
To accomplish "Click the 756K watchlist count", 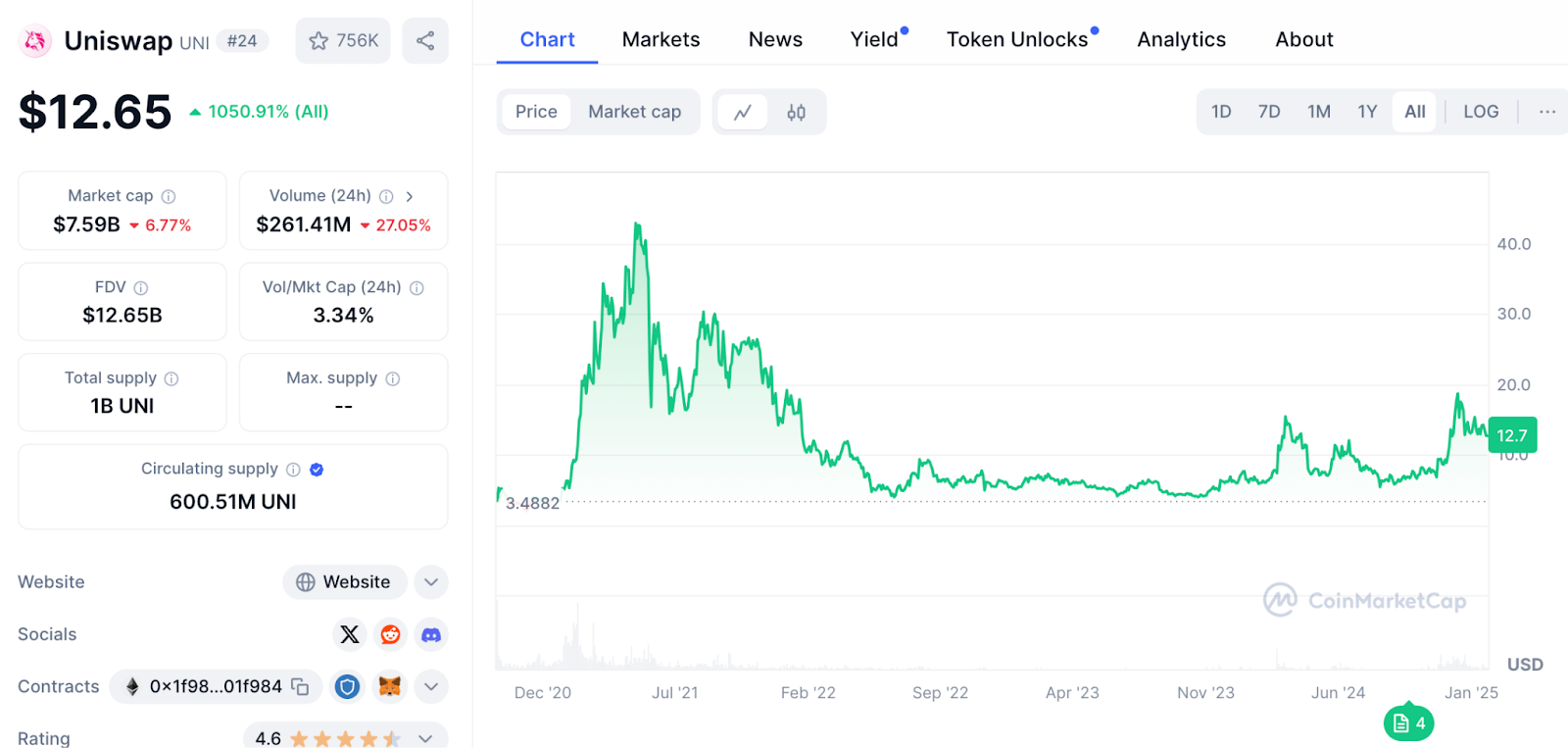I will (357, 41).
